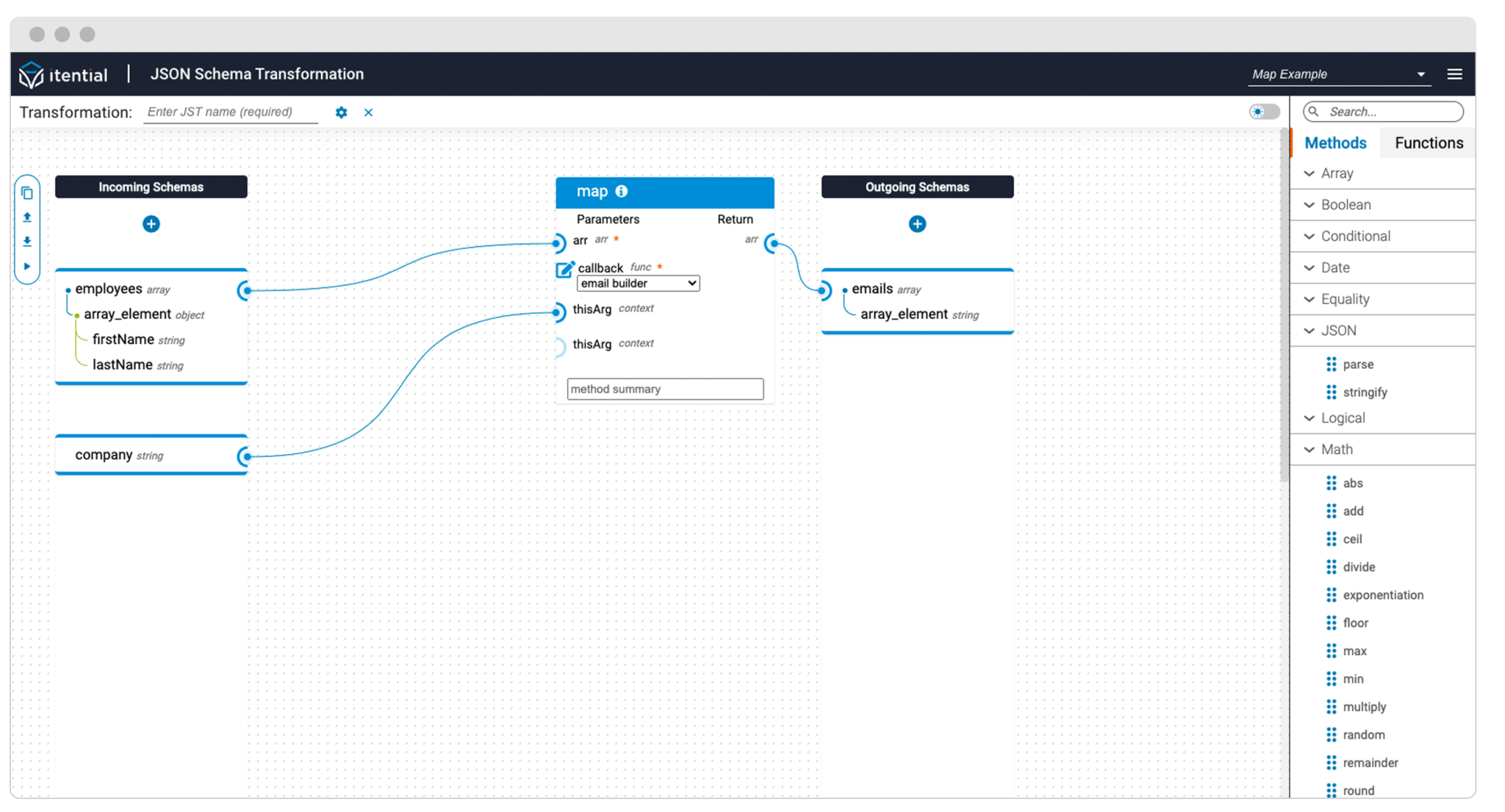Open the transformation settings gear icon

coord(341,112)
